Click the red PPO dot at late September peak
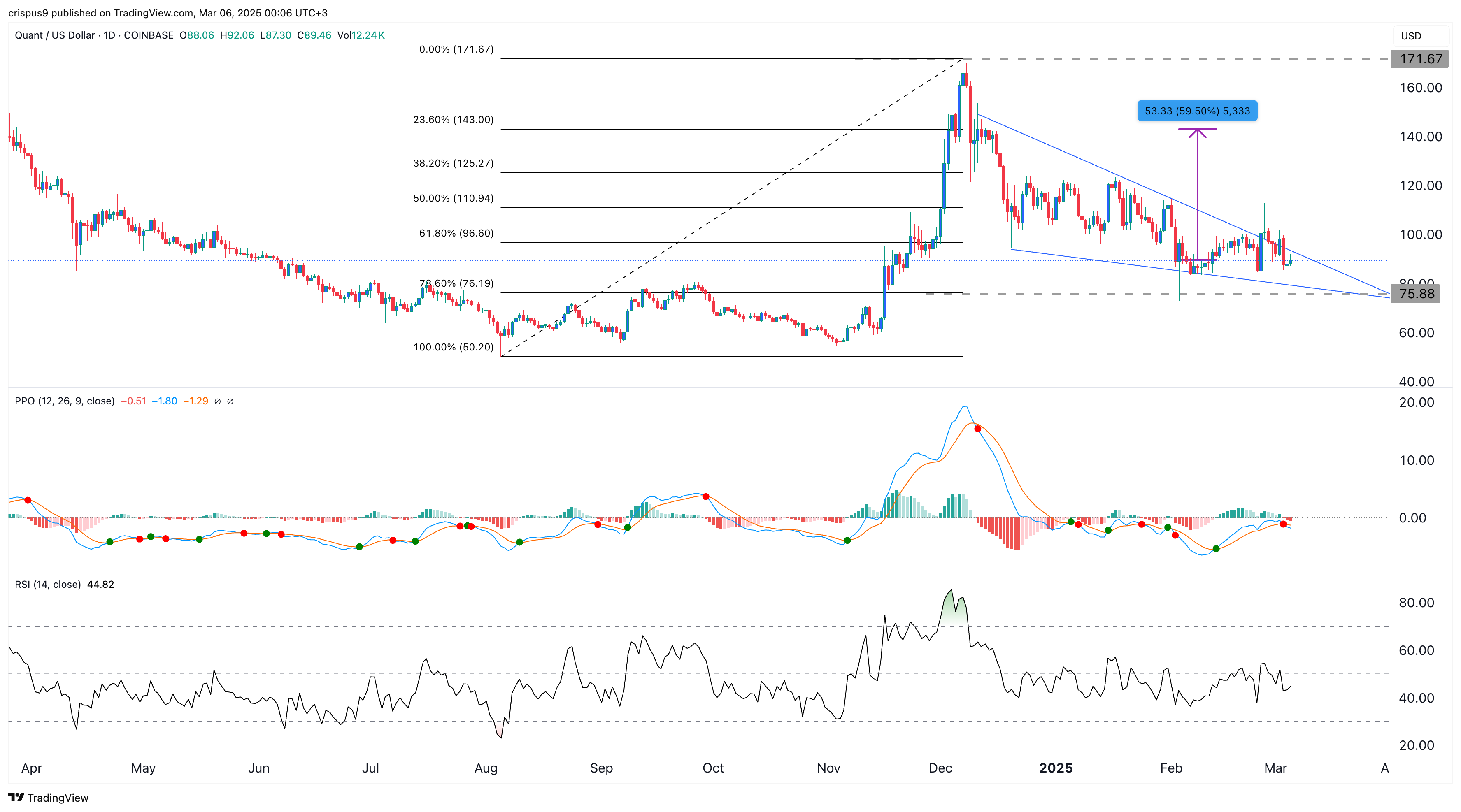This screenshot has height=812, width=1461. 705,496
